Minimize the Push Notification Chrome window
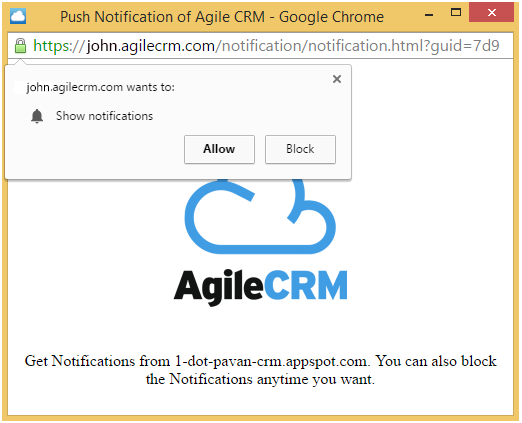This screenshot has width=522, height=423. pyautogui.click(x=429, y=15)
